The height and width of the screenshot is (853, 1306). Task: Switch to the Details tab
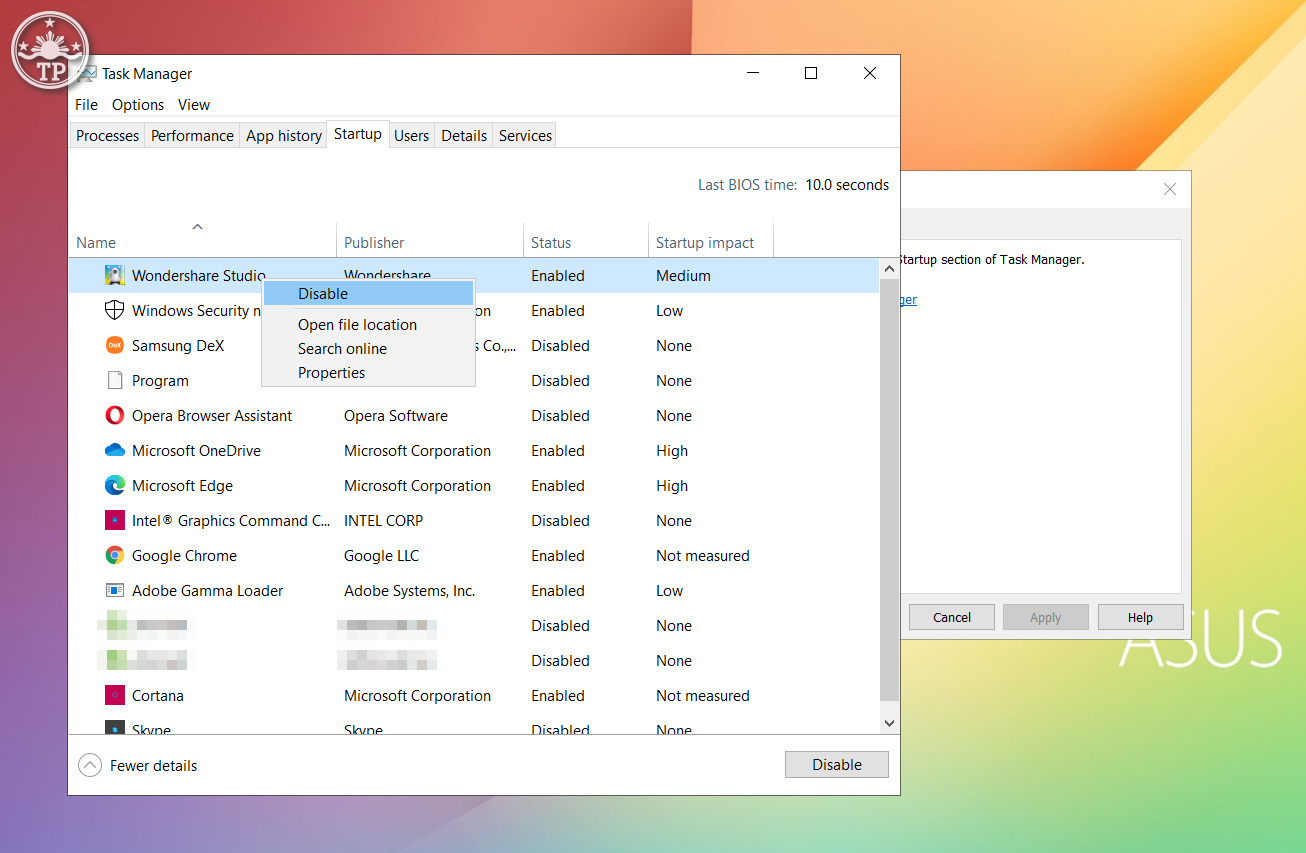tap(464, 136)
